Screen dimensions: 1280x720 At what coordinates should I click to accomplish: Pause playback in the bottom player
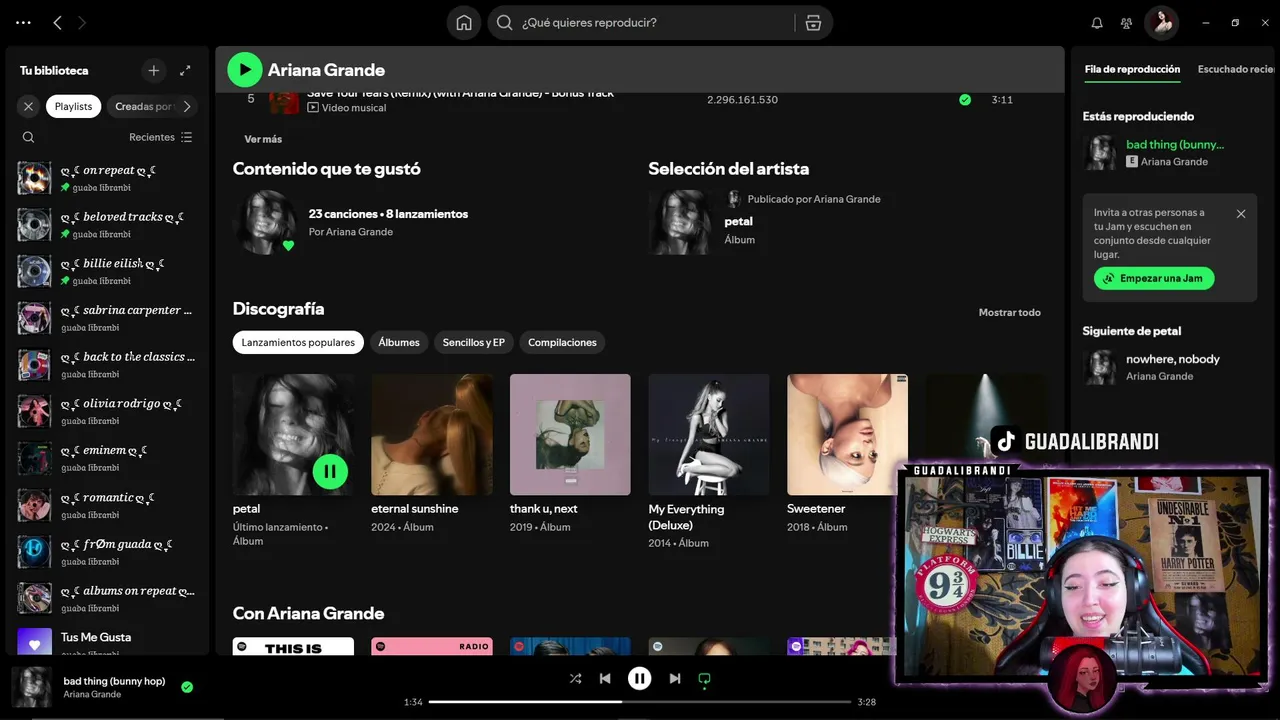coord(640,678)
